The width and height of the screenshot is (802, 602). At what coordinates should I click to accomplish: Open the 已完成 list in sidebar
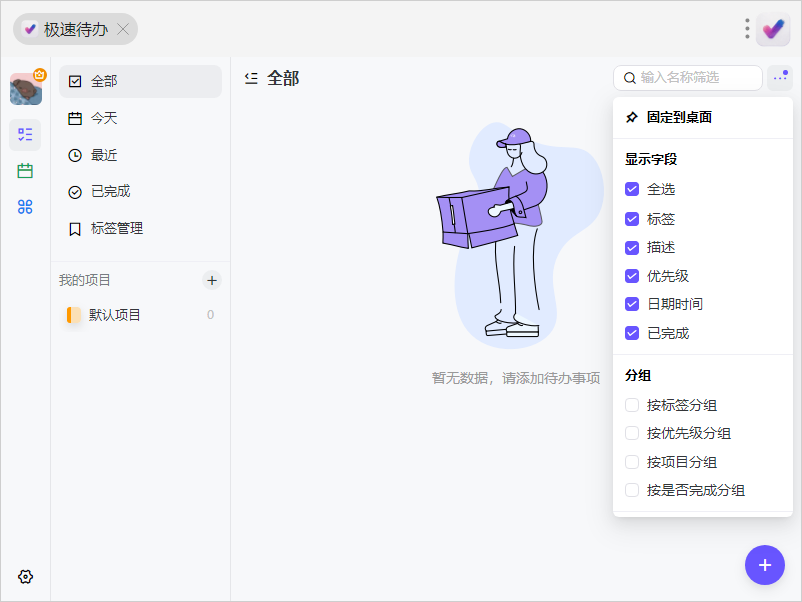tap(140, 192)
